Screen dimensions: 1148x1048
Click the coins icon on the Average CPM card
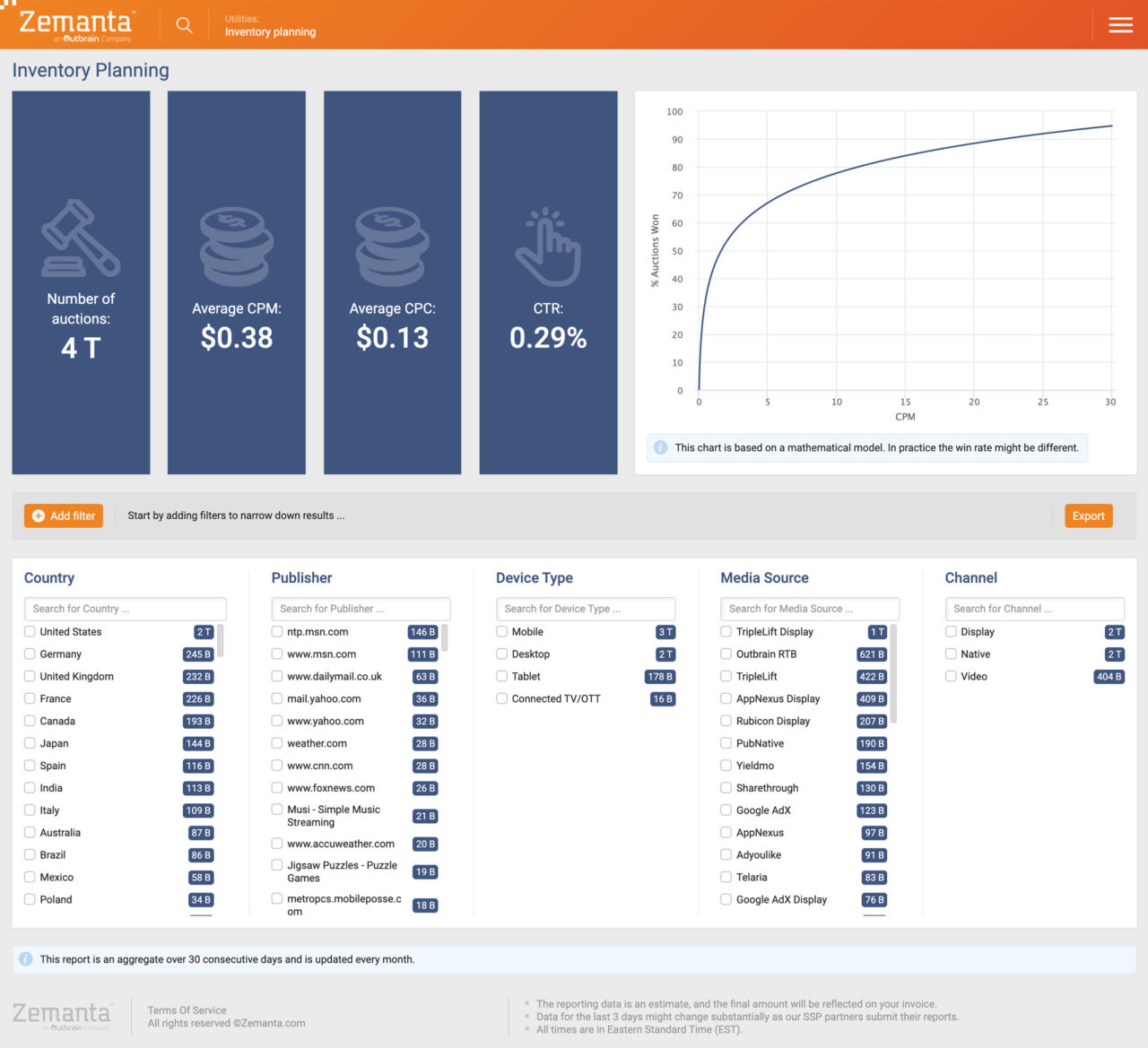236,247
